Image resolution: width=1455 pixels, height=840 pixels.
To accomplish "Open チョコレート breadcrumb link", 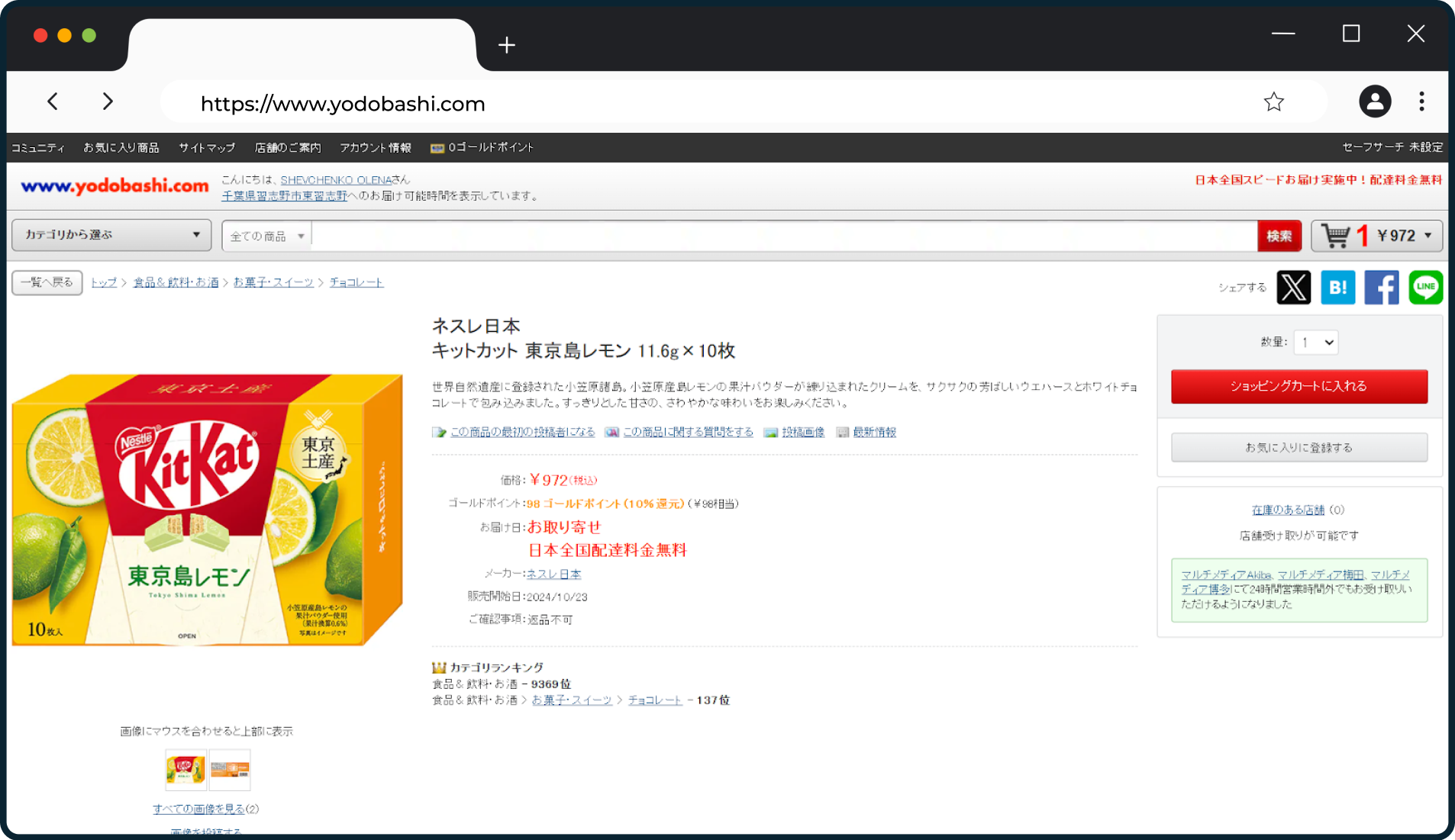I will (356, 283).
